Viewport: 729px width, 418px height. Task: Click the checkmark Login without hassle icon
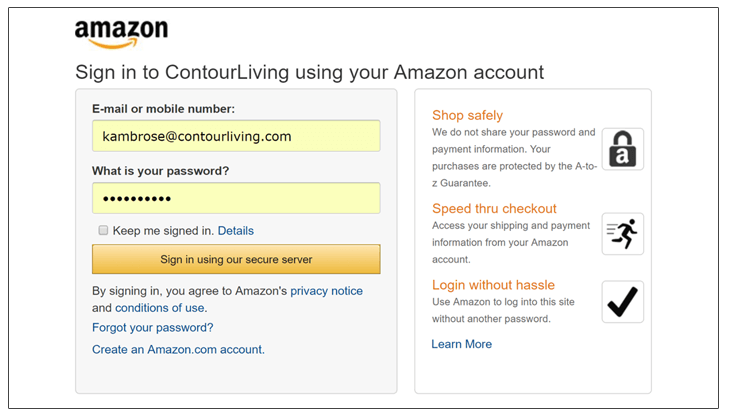click(622, 302)
